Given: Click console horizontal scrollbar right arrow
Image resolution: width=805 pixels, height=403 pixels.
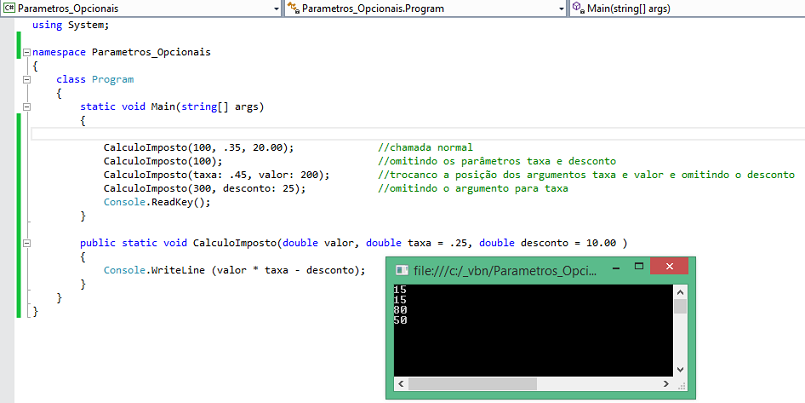Looking at the screenshot, I should tap(666, 384).
